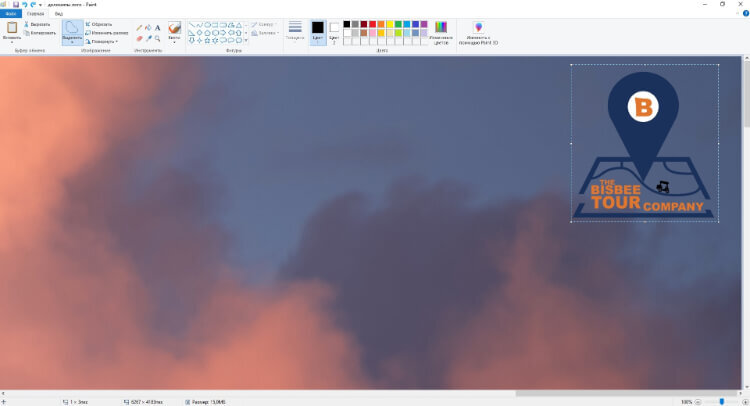Collapse the ribbon with the chevron
This screenshot has height=406, width=750.
pyautogui.click(x=739, y=13)
